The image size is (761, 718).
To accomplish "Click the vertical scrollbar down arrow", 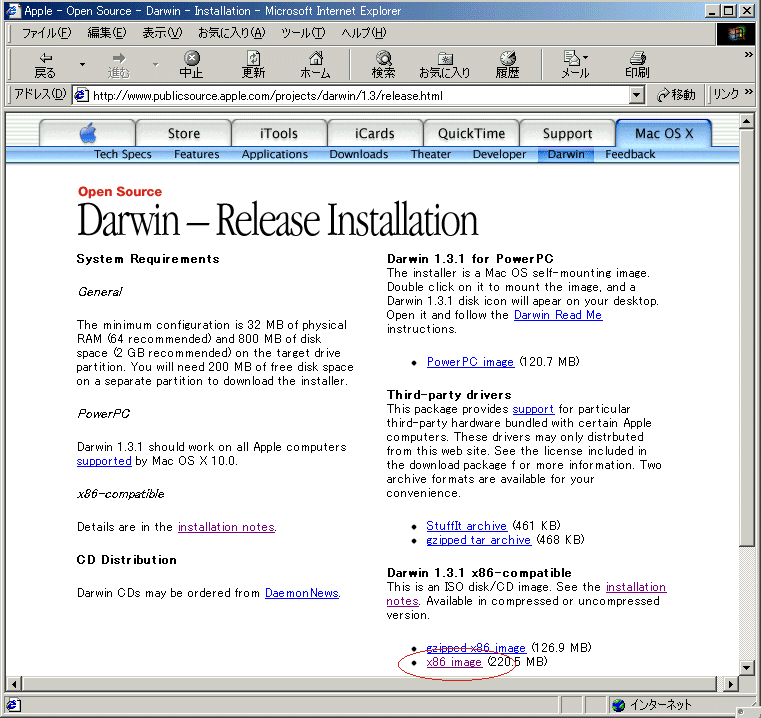I will point(747,668).
